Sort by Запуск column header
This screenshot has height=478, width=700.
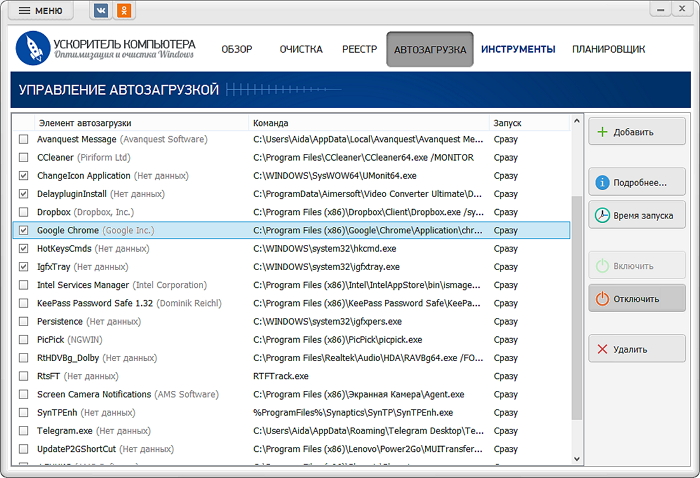pyautogui.click(x=529, y=123)
